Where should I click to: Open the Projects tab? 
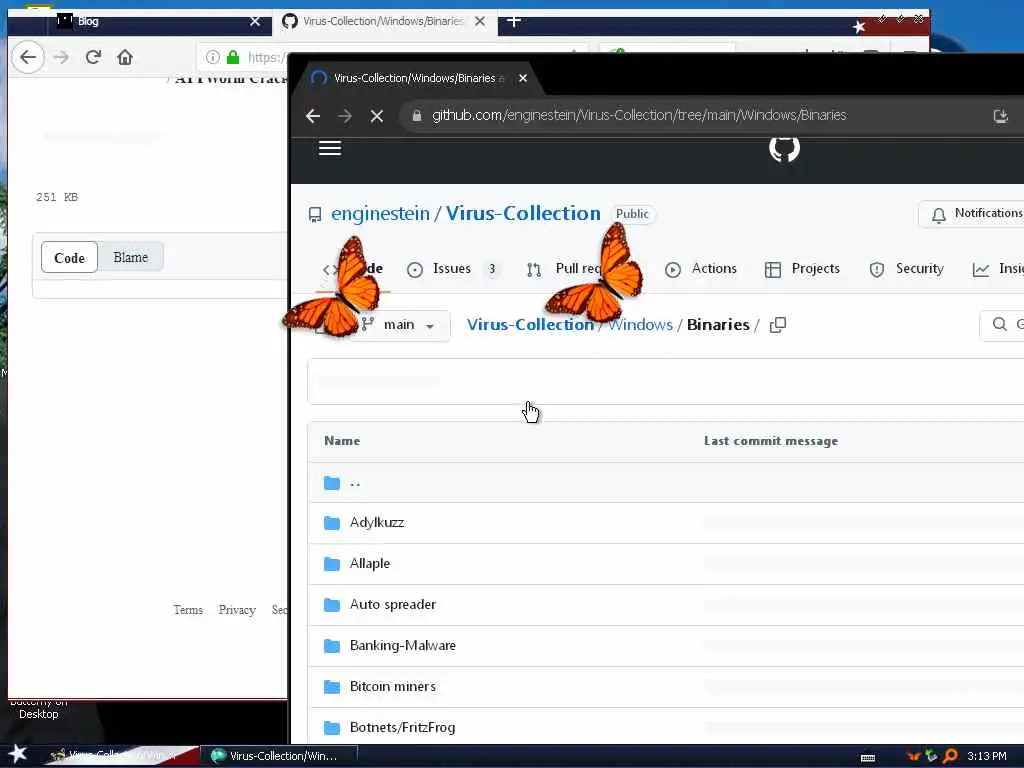[802, 269]
